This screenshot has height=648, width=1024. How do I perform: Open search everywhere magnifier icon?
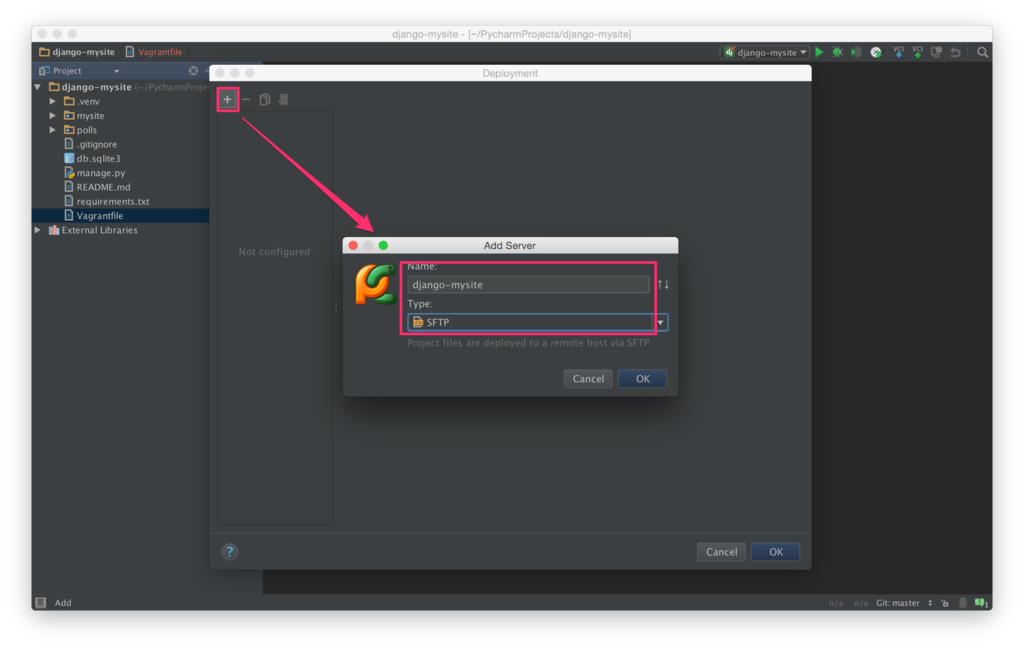[x=982, y=52]
